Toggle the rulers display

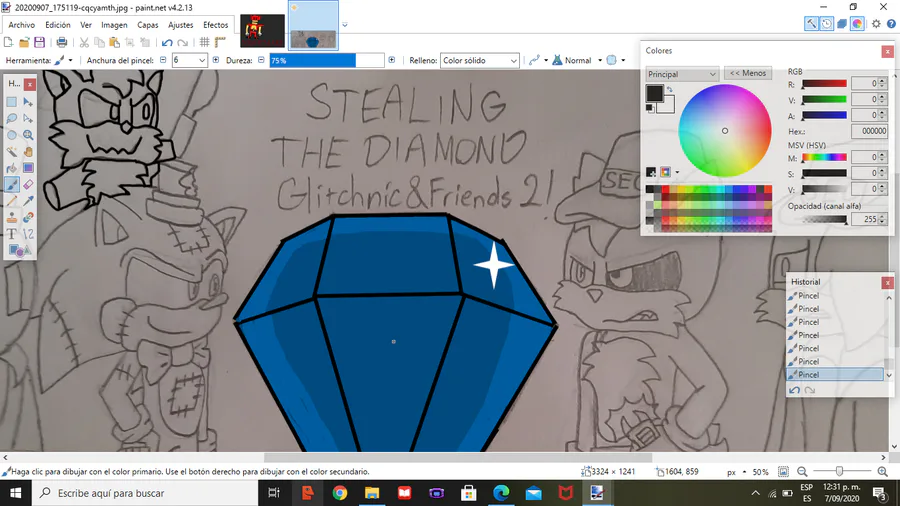pyautogui.click(x=220, y=42)
